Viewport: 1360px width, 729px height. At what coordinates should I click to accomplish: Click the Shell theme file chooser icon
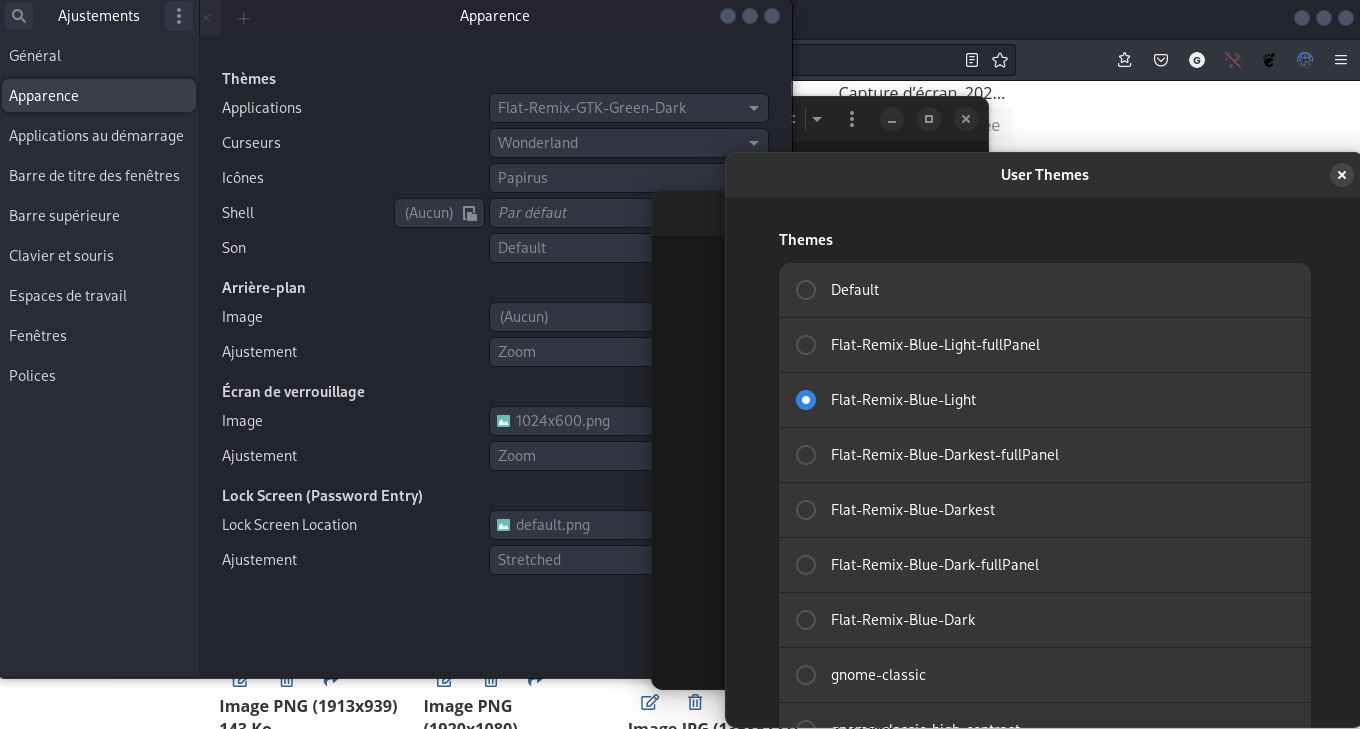point(470,213)
